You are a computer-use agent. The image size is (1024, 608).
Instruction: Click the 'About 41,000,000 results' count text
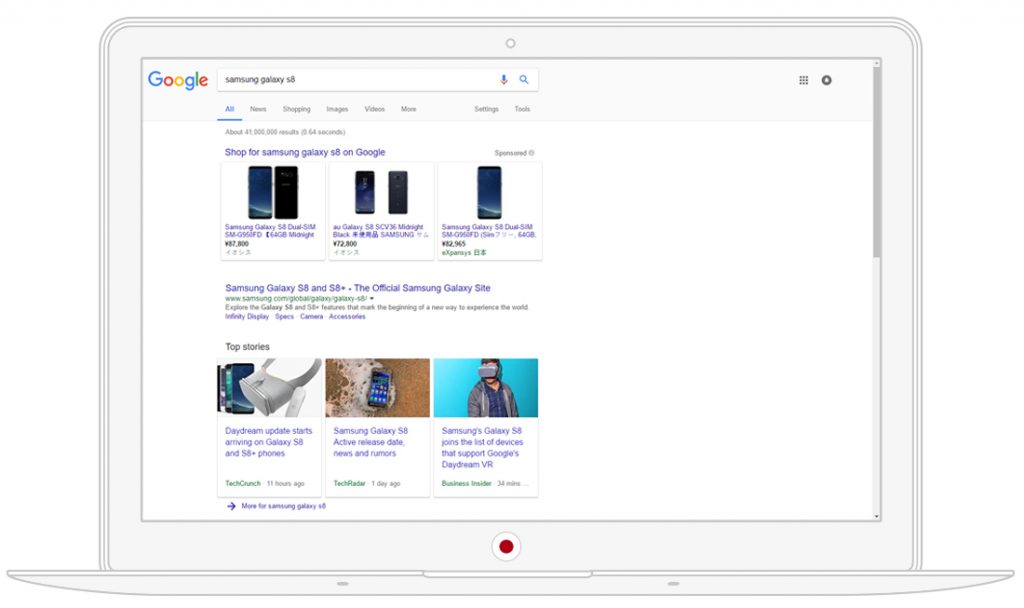pos(285,132)
